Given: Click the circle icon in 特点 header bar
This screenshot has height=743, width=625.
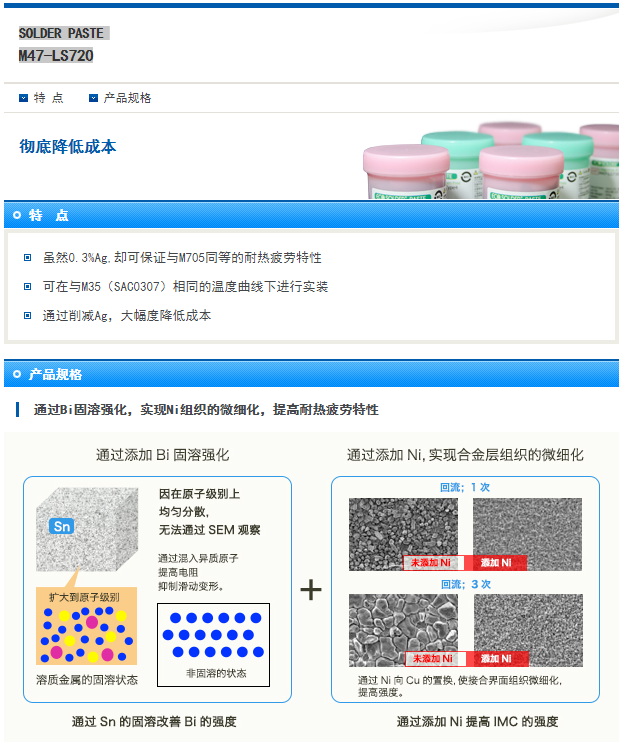Looking at the screenshot, I should coord(17,215).
